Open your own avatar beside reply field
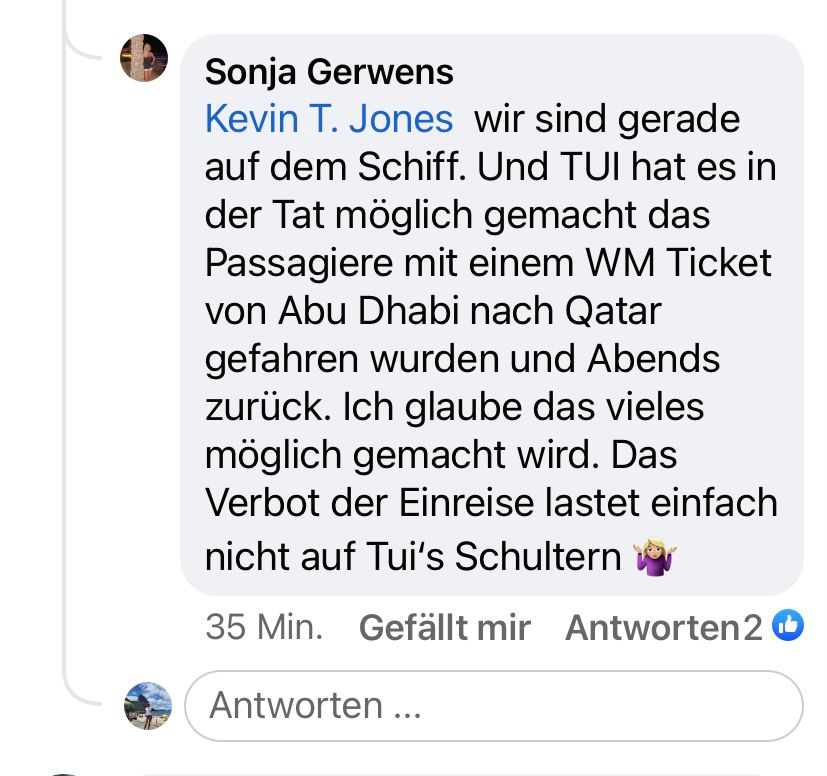Viewport: 827px width, 776px height. (147, 705)
